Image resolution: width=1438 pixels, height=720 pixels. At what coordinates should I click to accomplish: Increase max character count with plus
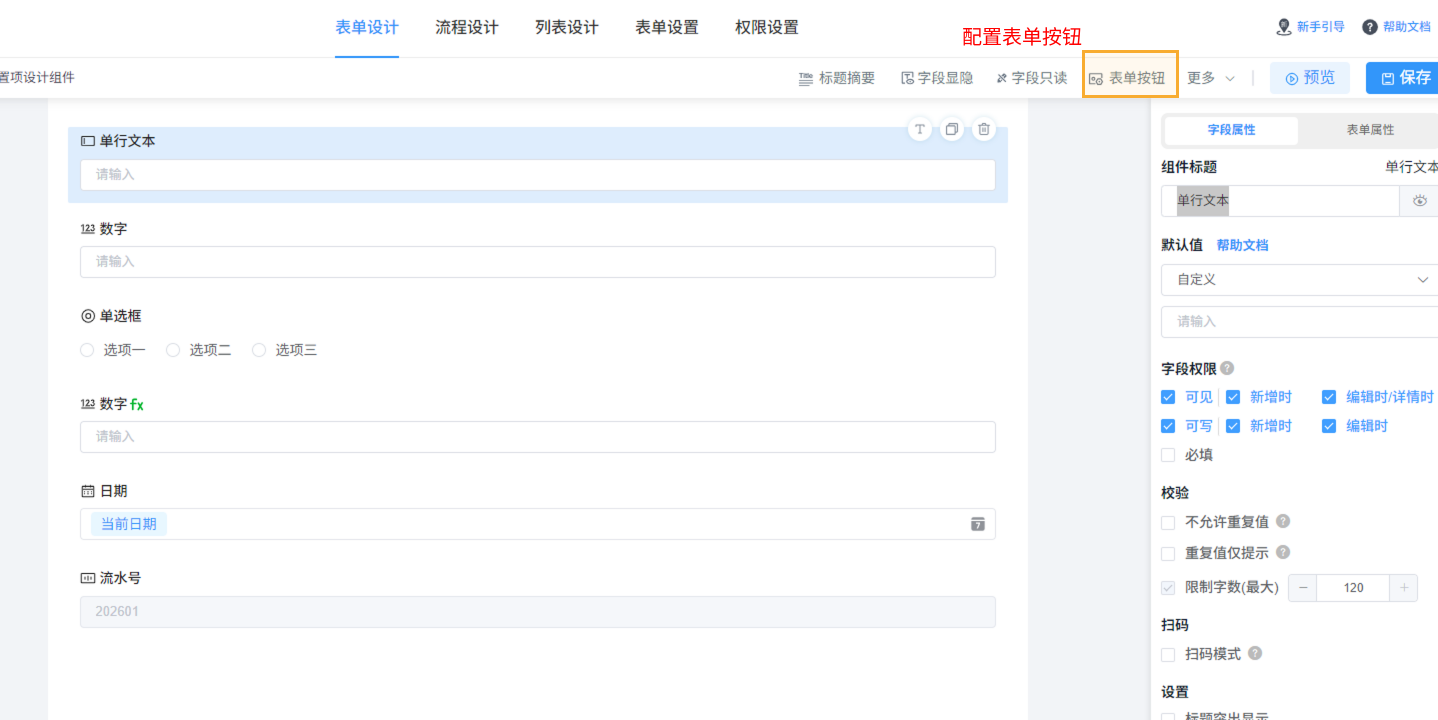1404,588
